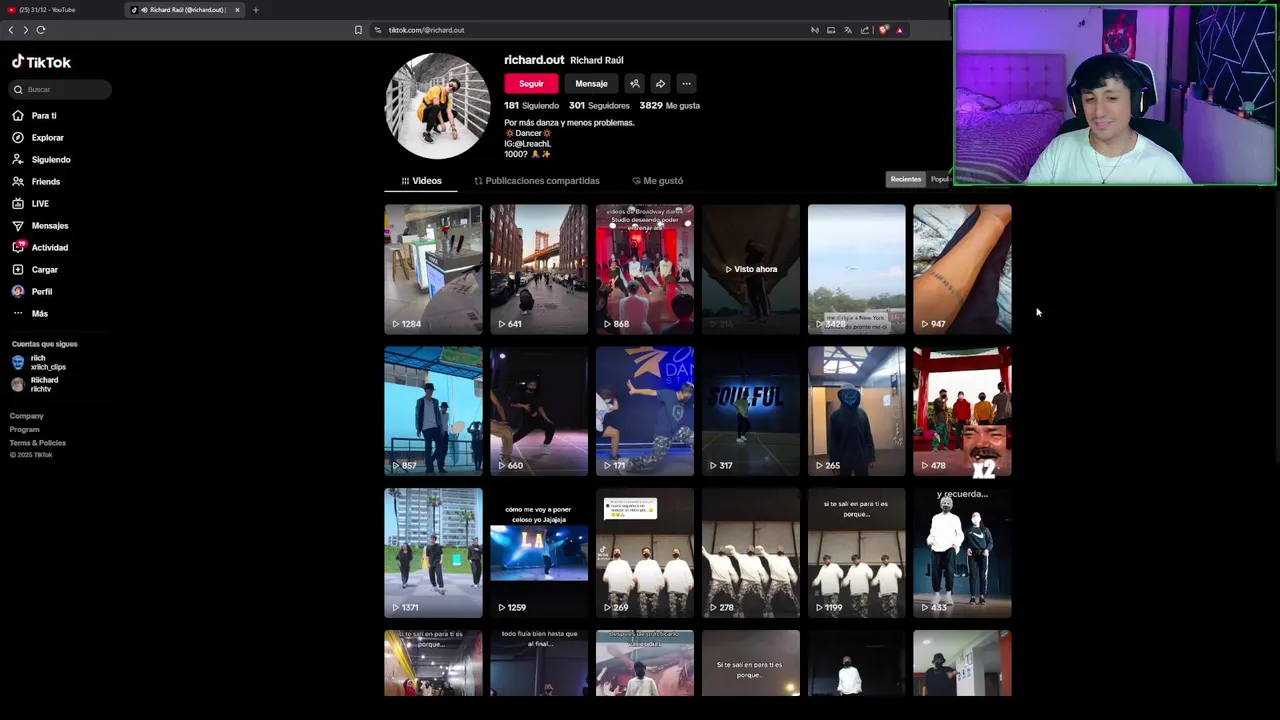
Task: Click the Buscar search field
Action: [x=60, y=89]
